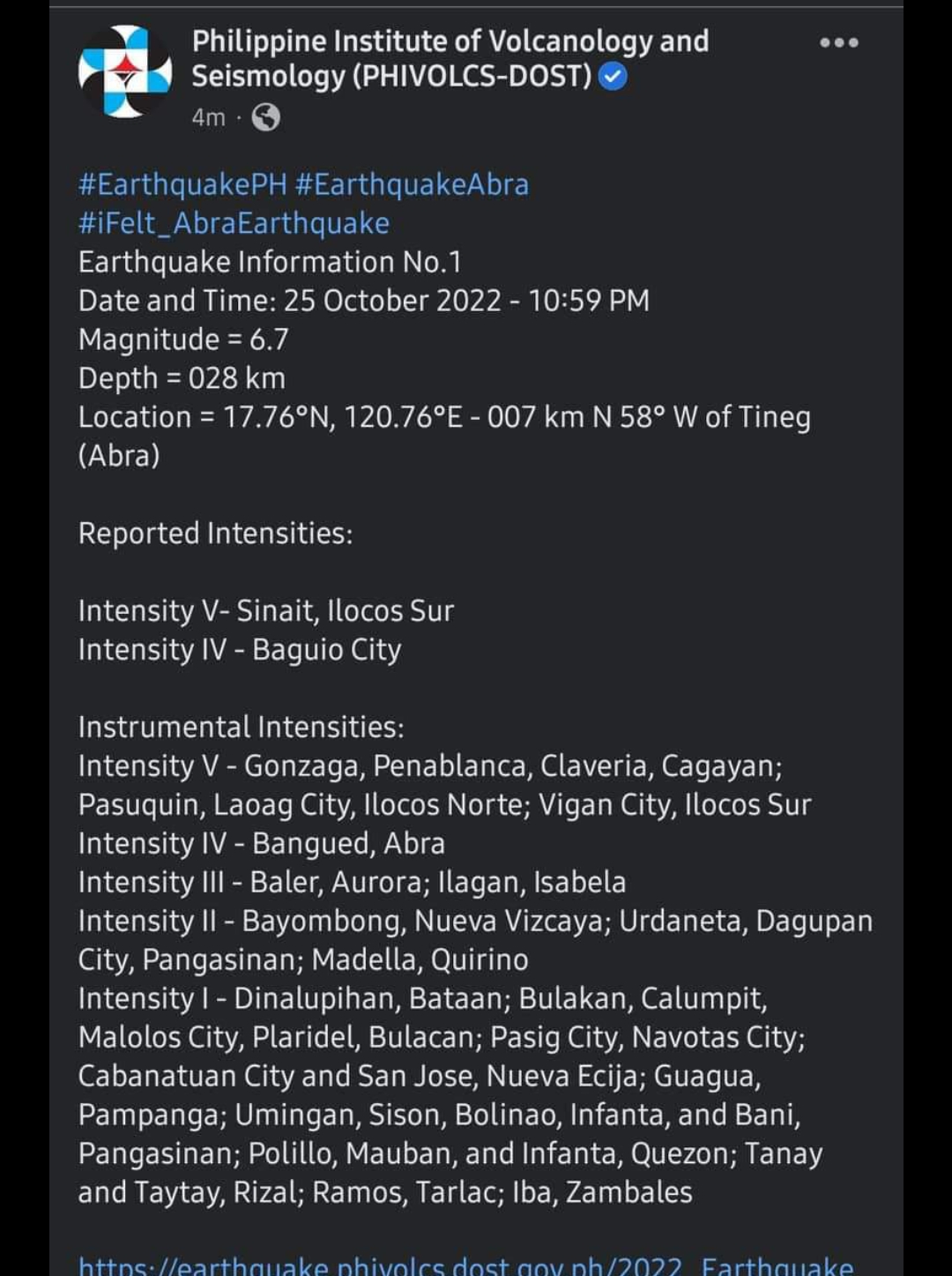Image resolution: width=952 pixels, height=1276 pixels.
Task: Click the Reported Intensities heading
Action: click(215, 534)
